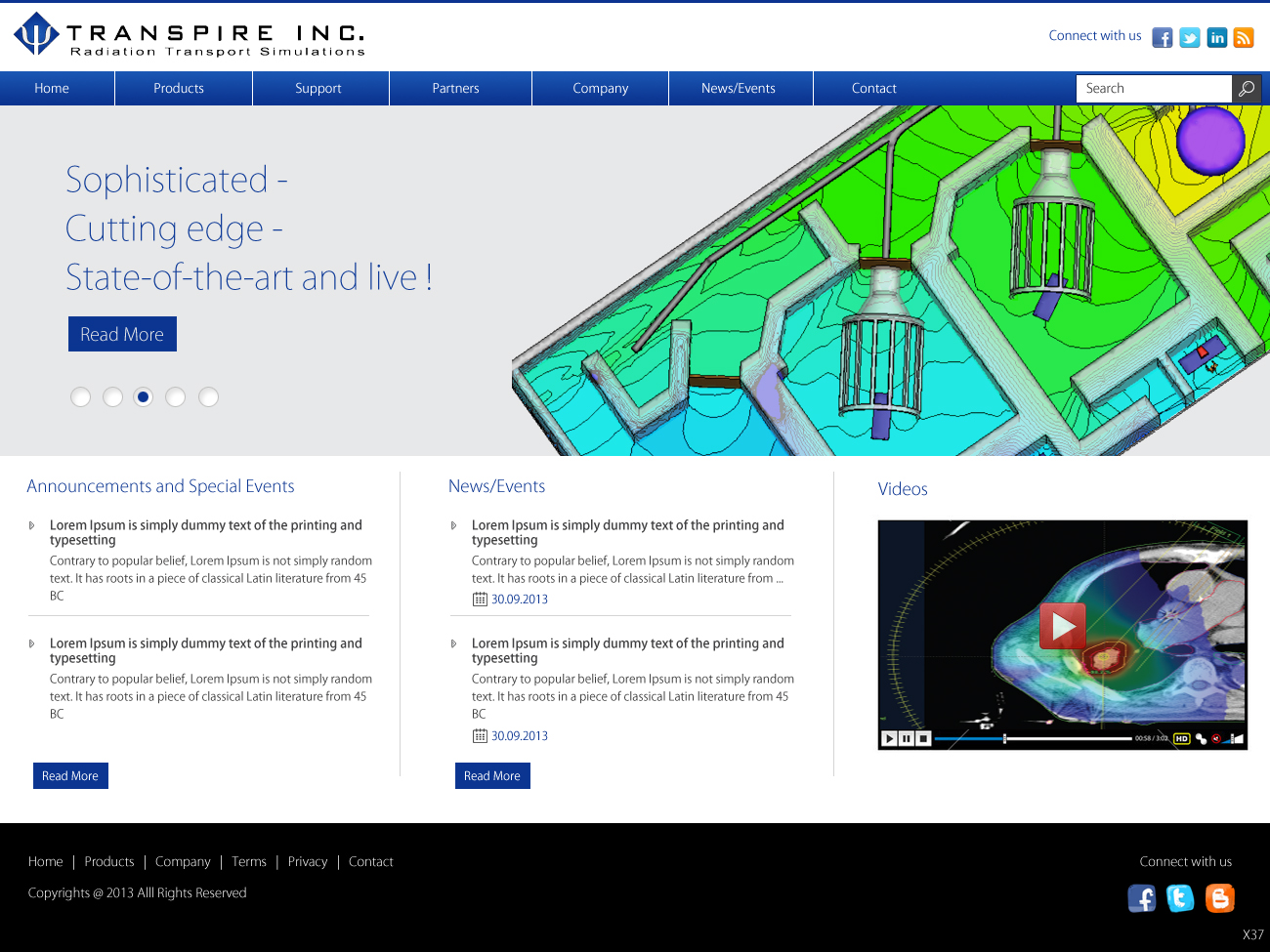Screen dimensions: 1270x952
Task: Open the Twitter icon in the header
Action: [x=1189, y=37]
